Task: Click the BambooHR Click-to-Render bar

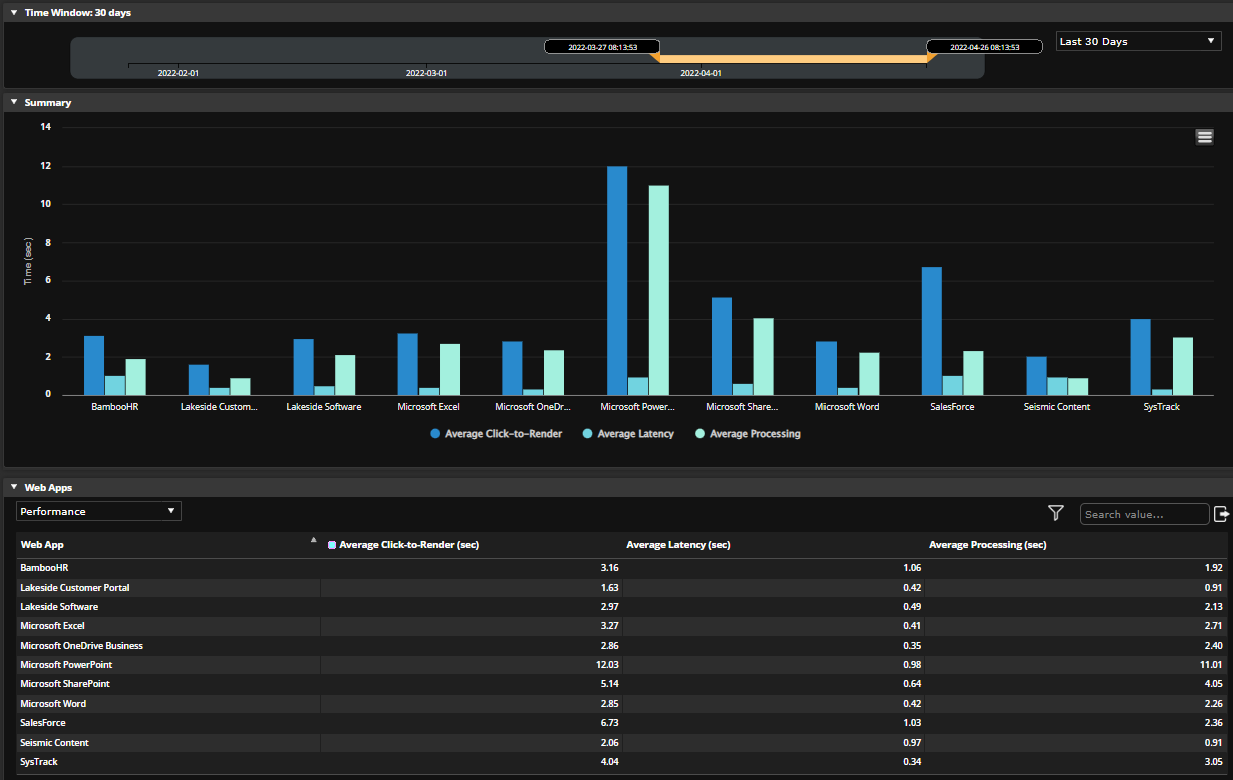Action: point(94,365)
